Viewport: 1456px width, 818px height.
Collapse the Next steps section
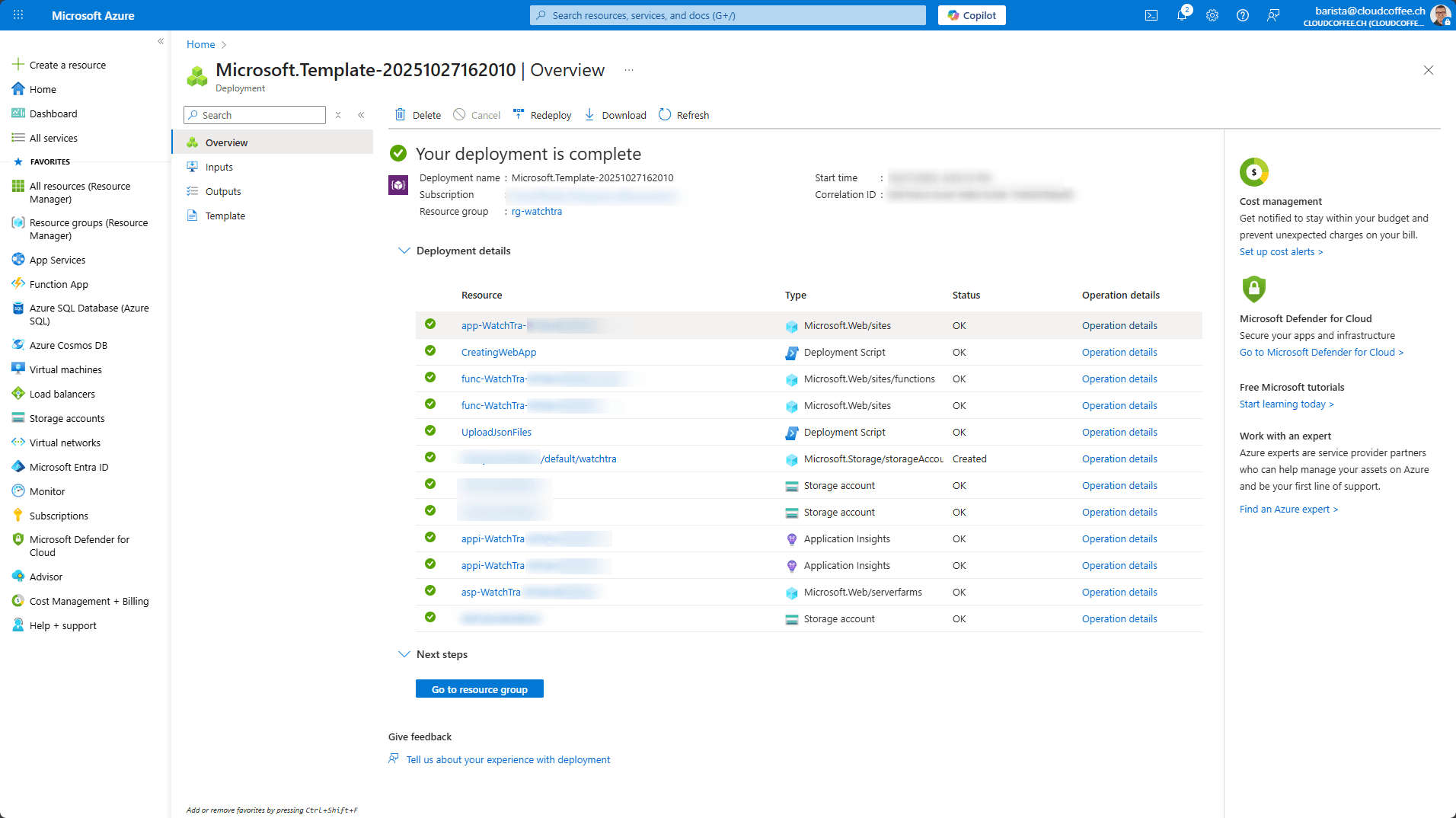(x=404, y=654)
